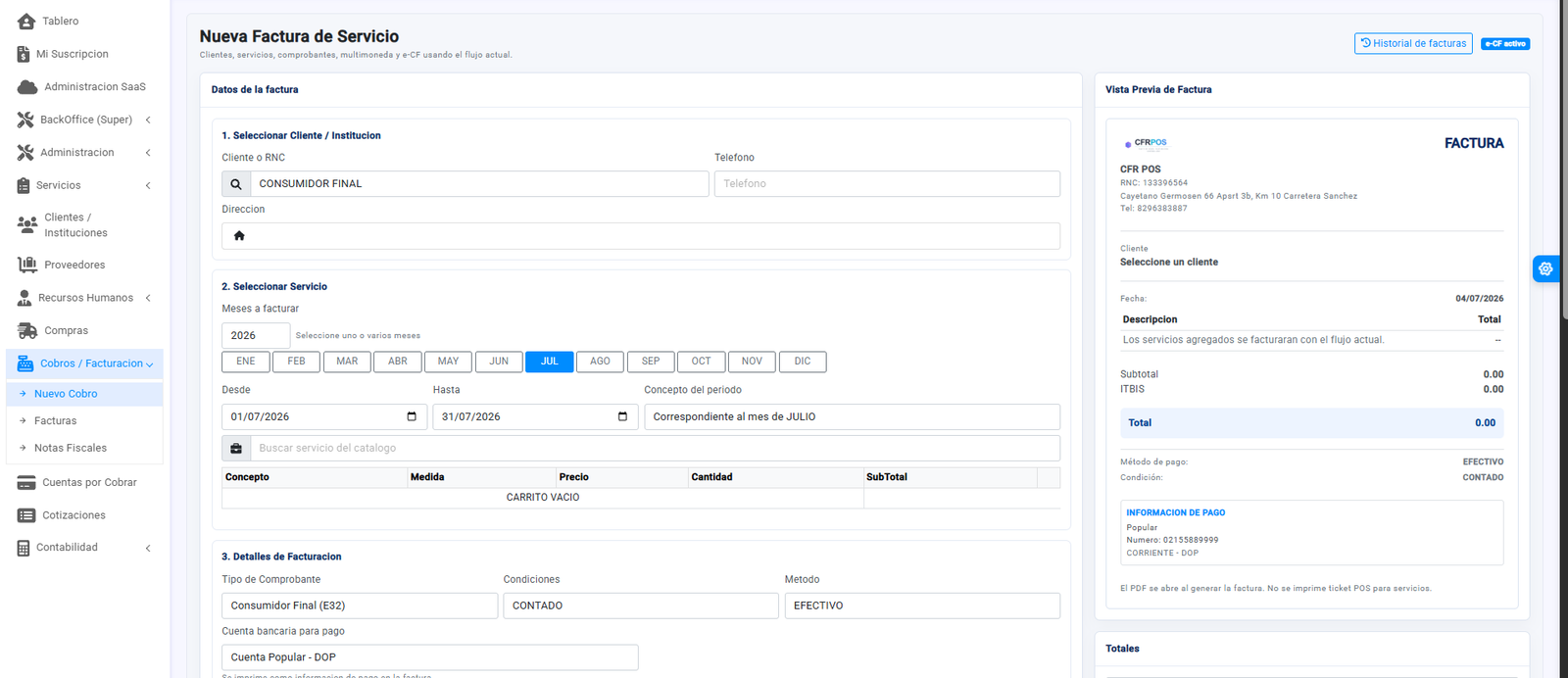
Task: Open the Administracion SaaS cloud icon
Action: pyautogui.click(x=27, y=87)
